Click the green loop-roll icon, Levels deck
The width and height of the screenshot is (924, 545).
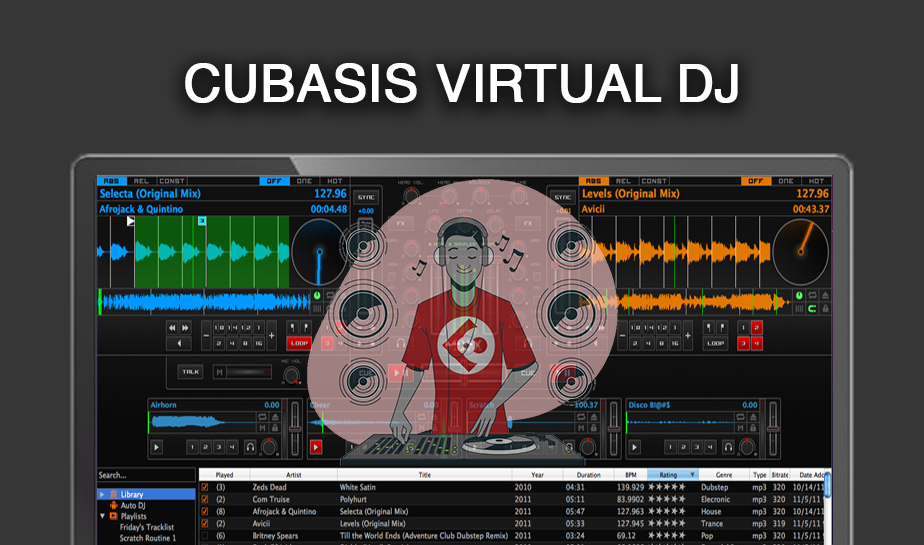[x=813, y=309]
